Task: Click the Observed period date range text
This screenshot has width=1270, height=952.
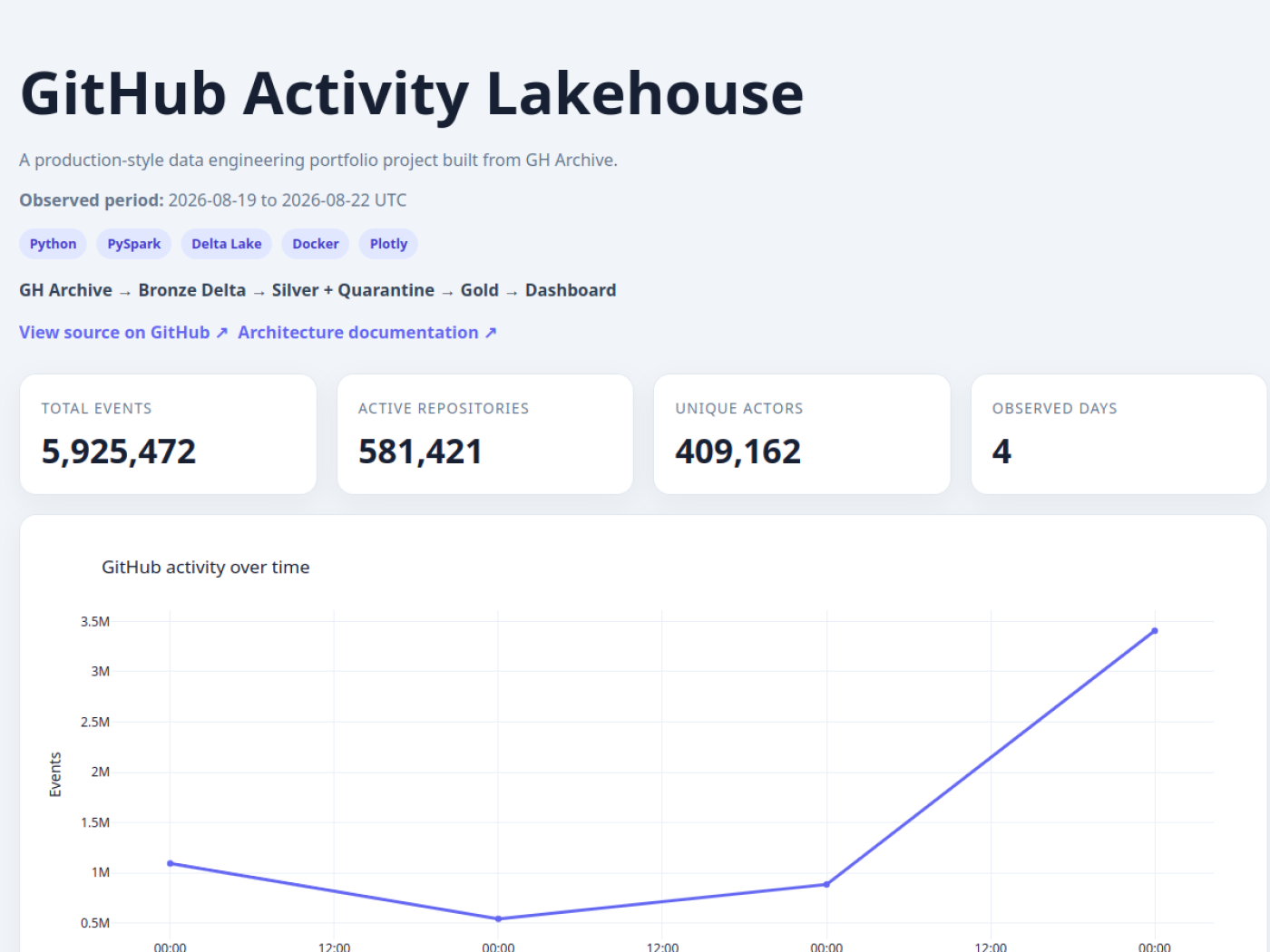Action: coord(288,200)
